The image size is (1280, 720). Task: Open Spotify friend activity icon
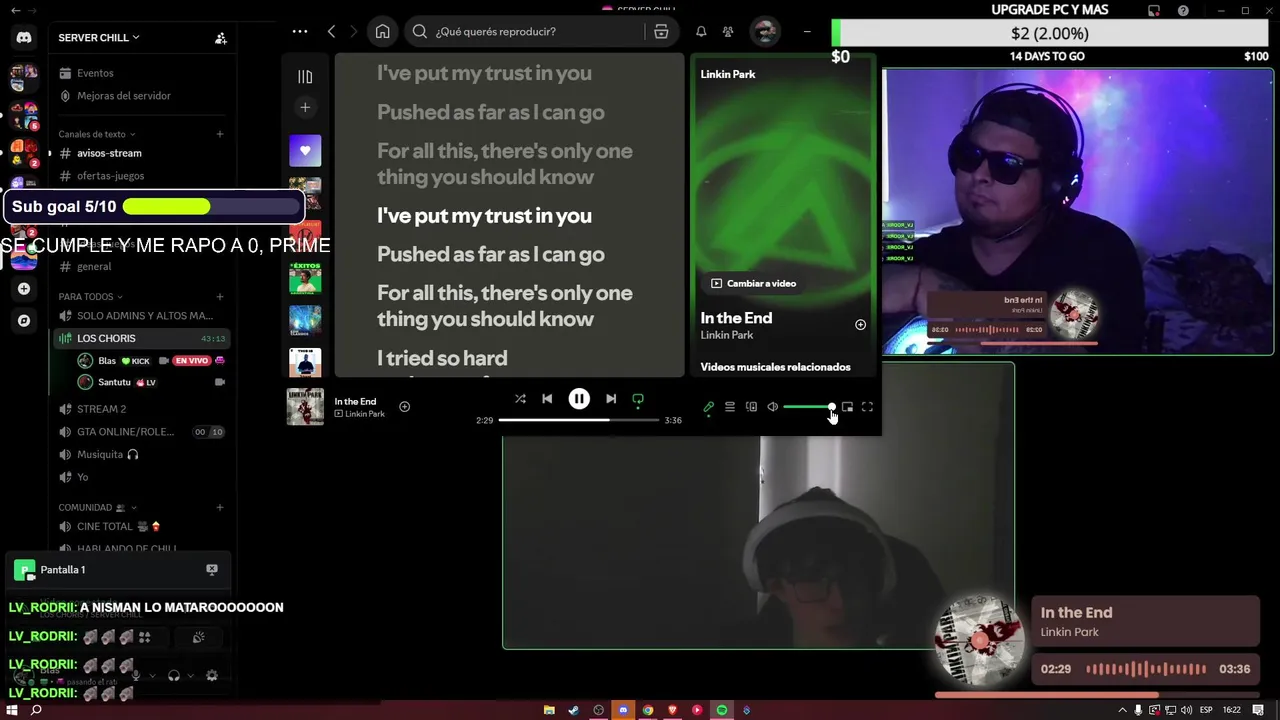pos(728,31)
